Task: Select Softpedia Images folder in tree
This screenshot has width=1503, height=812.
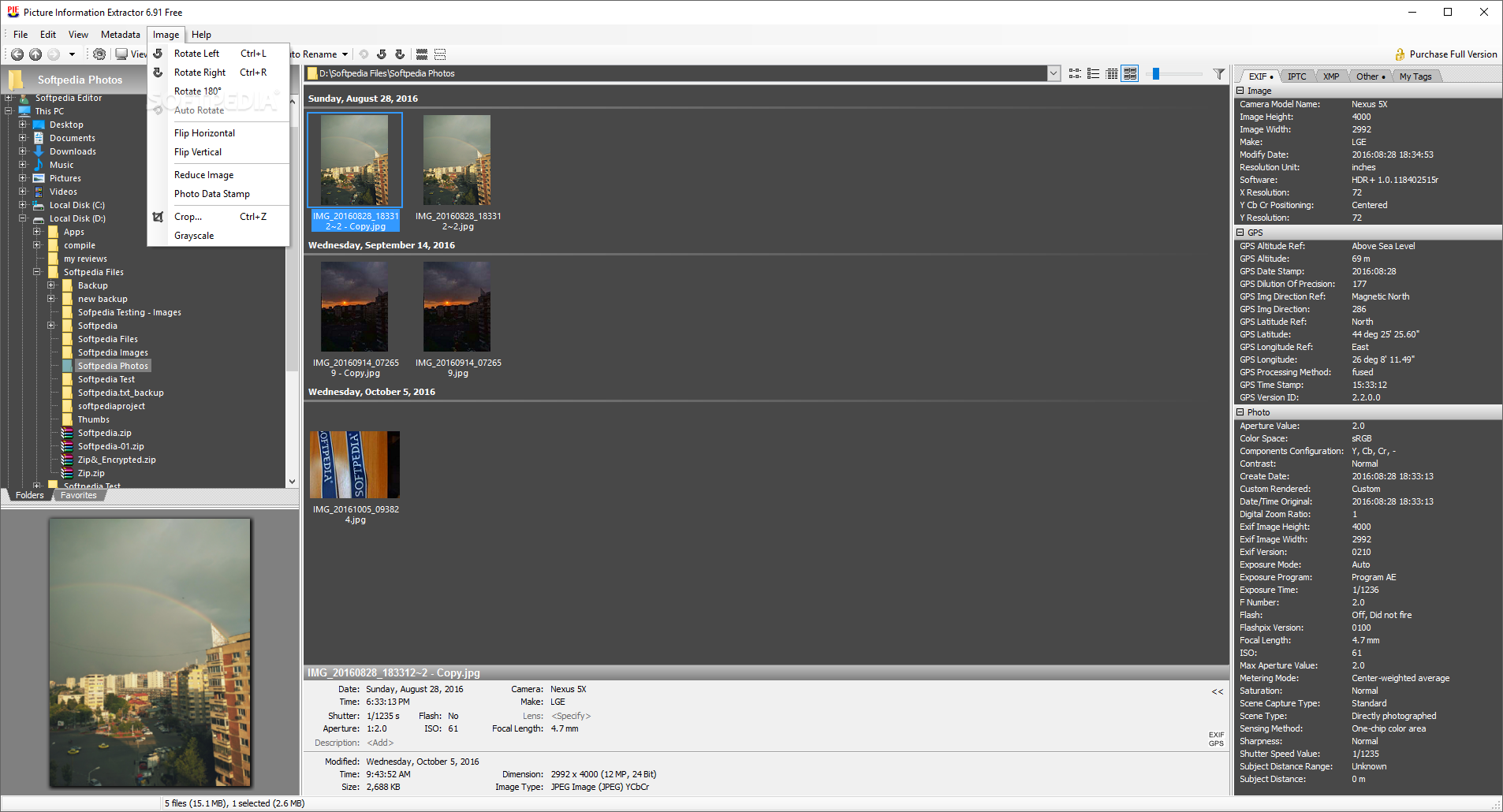Action: [113, 352]
